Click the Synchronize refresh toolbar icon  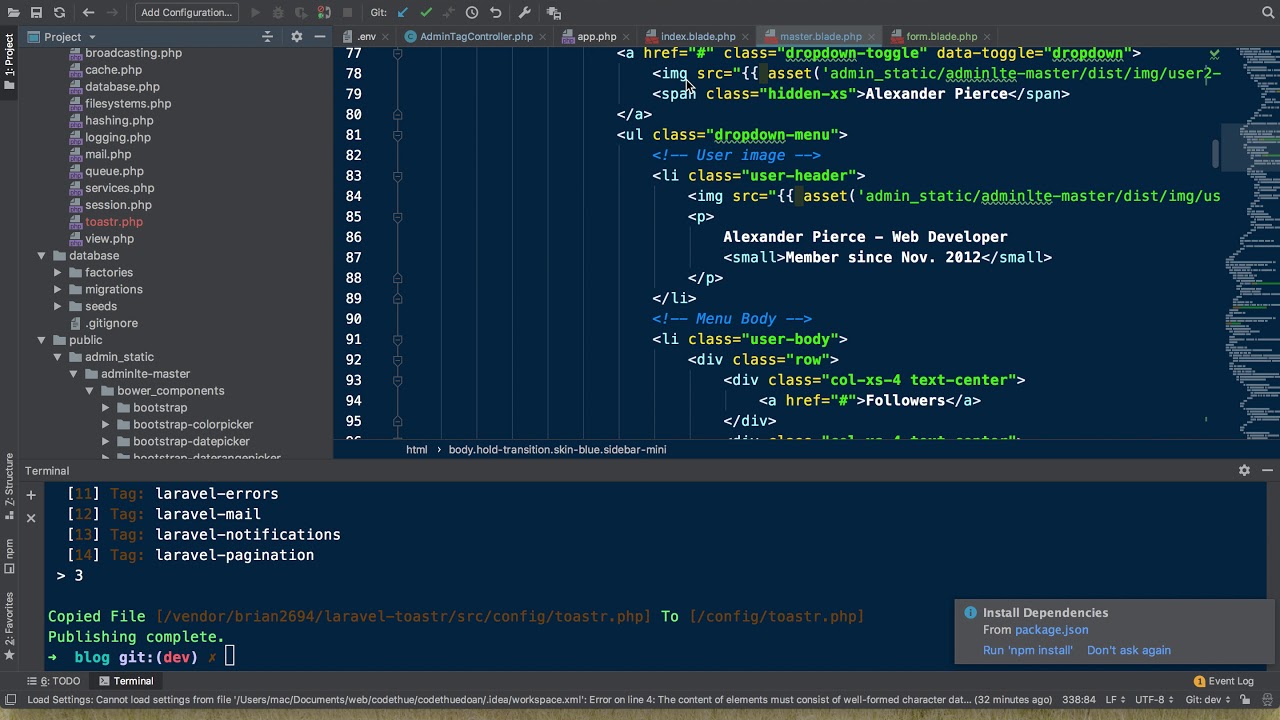coord(60,13)
